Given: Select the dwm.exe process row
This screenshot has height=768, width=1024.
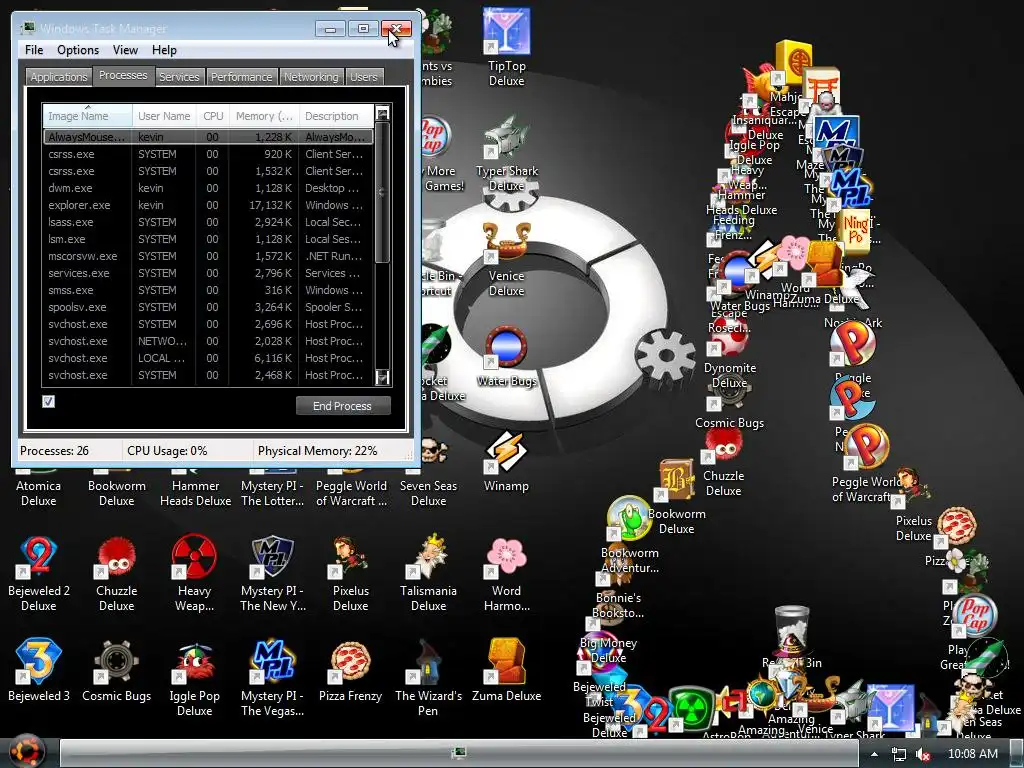Looking at the screenshot, I should (208, 188).
